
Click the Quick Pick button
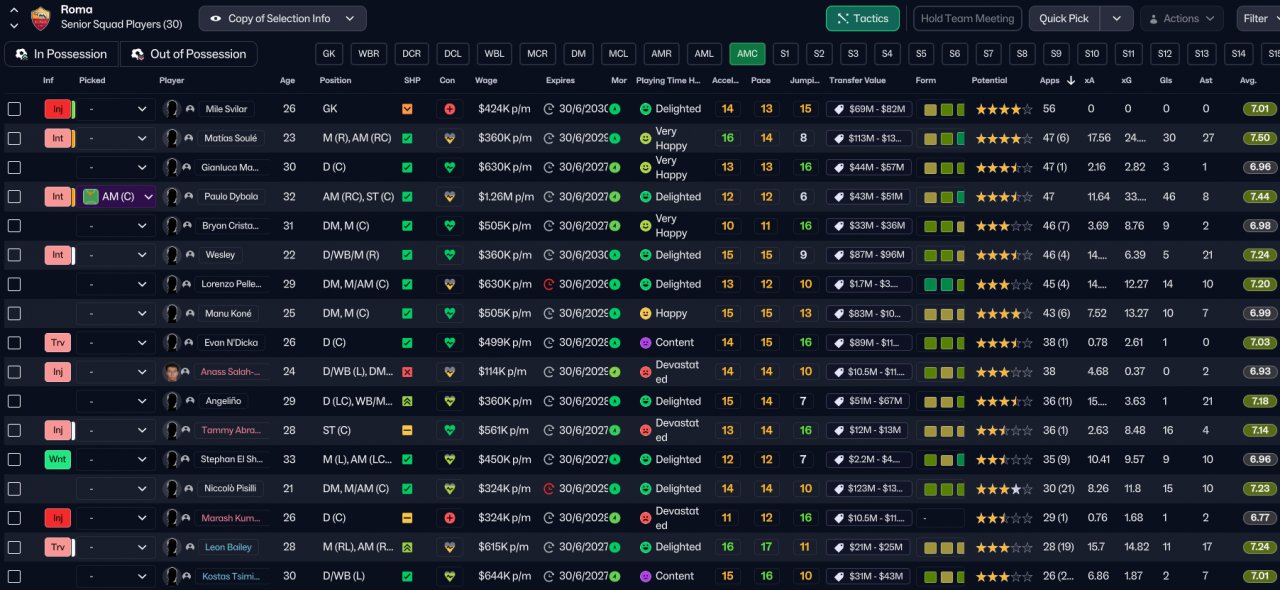pos(1064,18)
